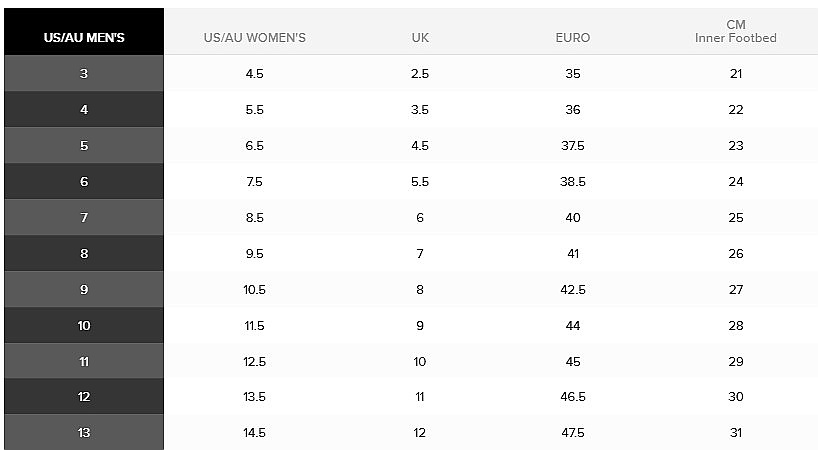
Task: Select UK size 11 cell
Action: click(x=420, y=397)
